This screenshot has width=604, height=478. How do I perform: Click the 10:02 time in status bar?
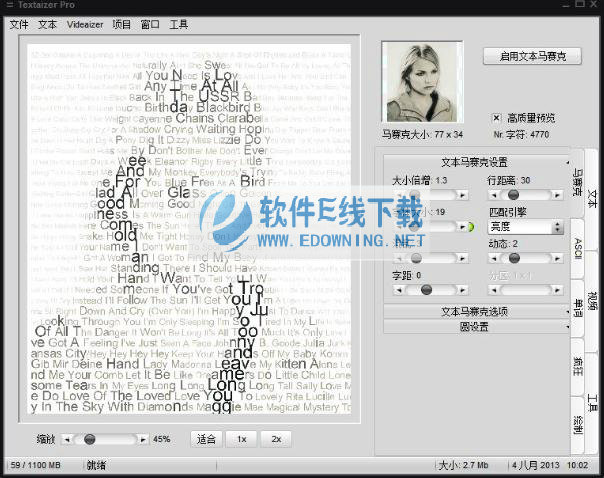577,465
